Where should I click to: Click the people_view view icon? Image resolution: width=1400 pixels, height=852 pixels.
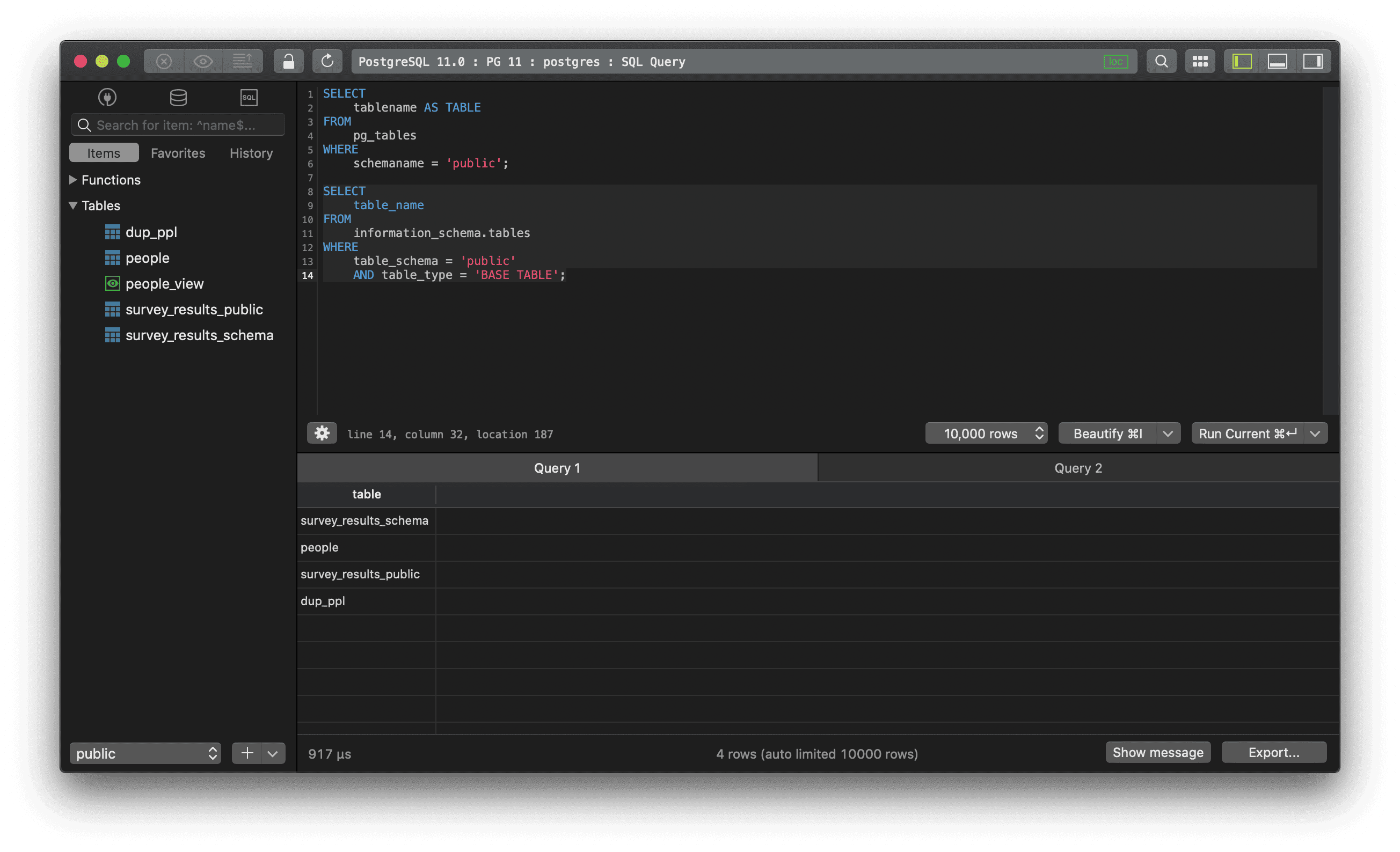pos(113,283)
